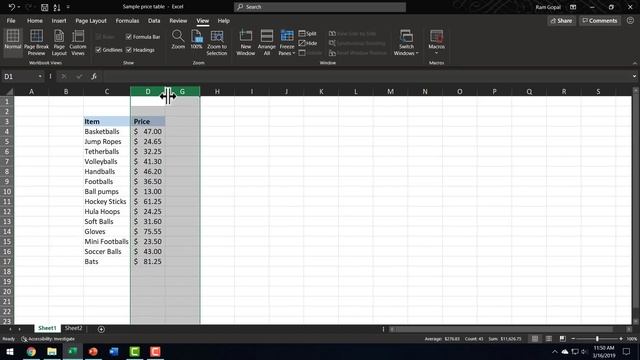
Task: Click Arrange All windows
Action: [267, 42]
